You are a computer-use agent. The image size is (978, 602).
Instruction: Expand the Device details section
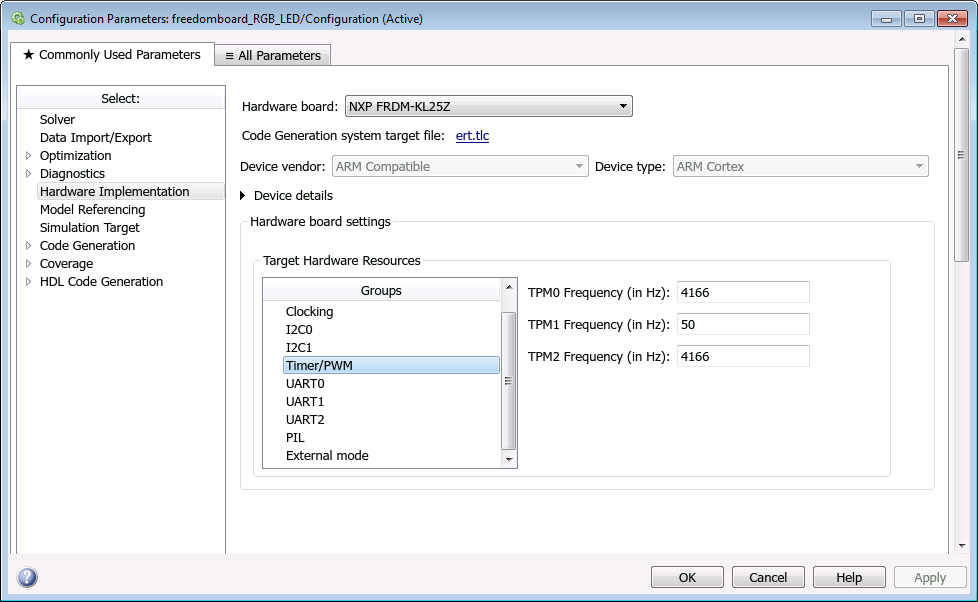(243, 196)
